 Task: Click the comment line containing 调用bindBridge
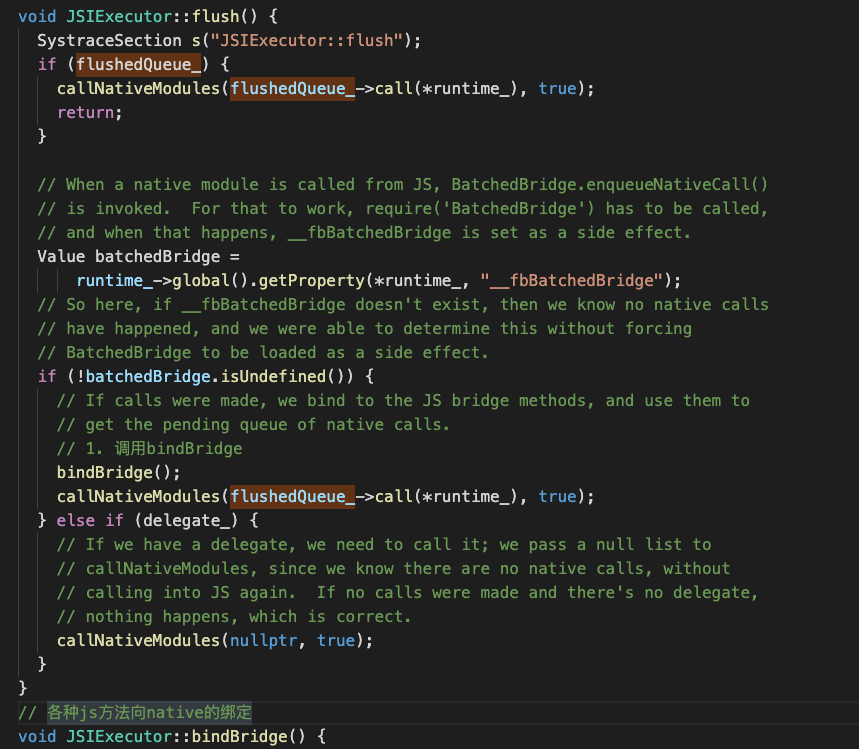pos(149,448)
